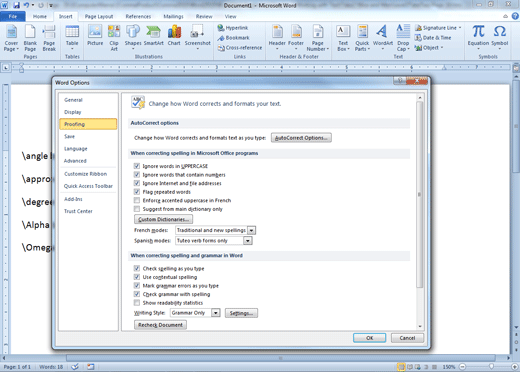Click scroll-down arrow in options dialog

(x=420, y=326)
